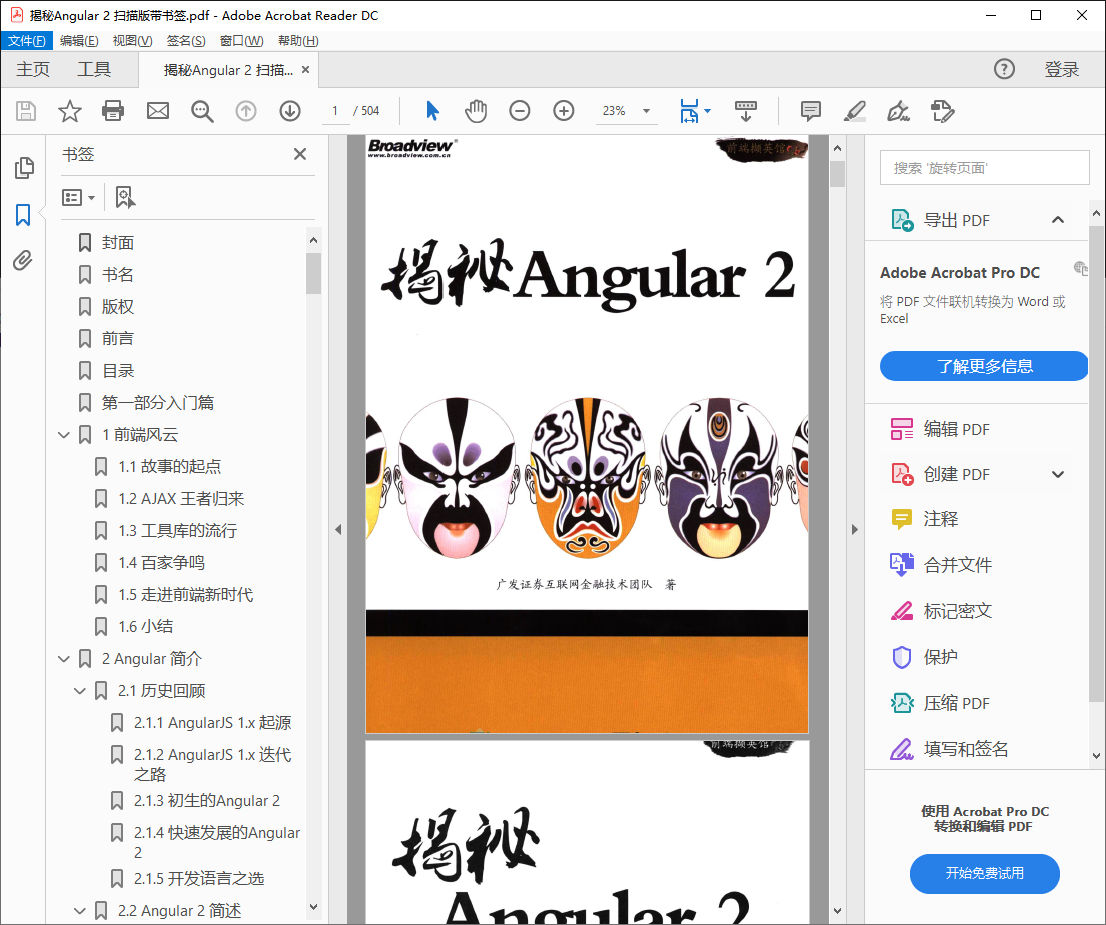The height and width of the screenshot is (925, 1106).
Task: Open the 文件 menu
Action: 27,41
